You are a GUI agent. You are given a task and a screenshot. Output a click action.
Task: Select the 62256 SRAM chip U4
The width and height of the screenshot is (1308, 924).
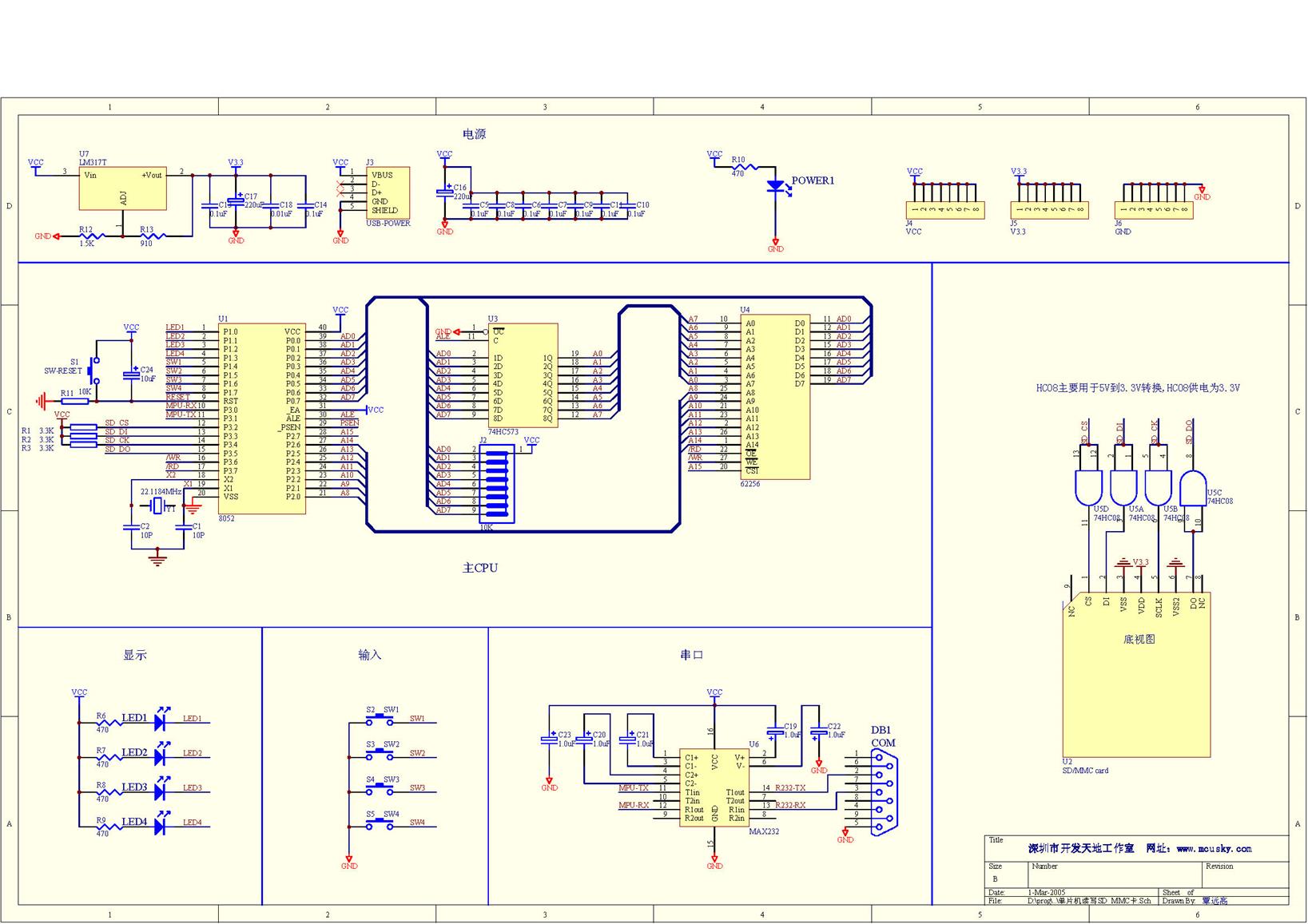[775, 396]
